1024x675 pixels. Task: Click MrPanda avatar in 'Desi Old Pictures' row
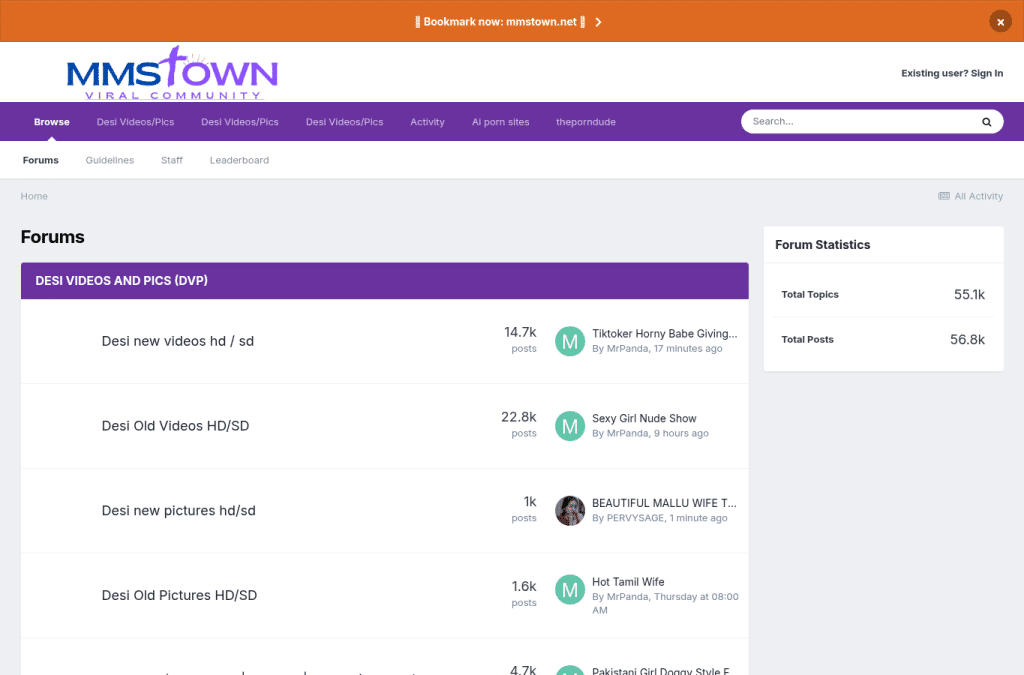click(569, 589)
